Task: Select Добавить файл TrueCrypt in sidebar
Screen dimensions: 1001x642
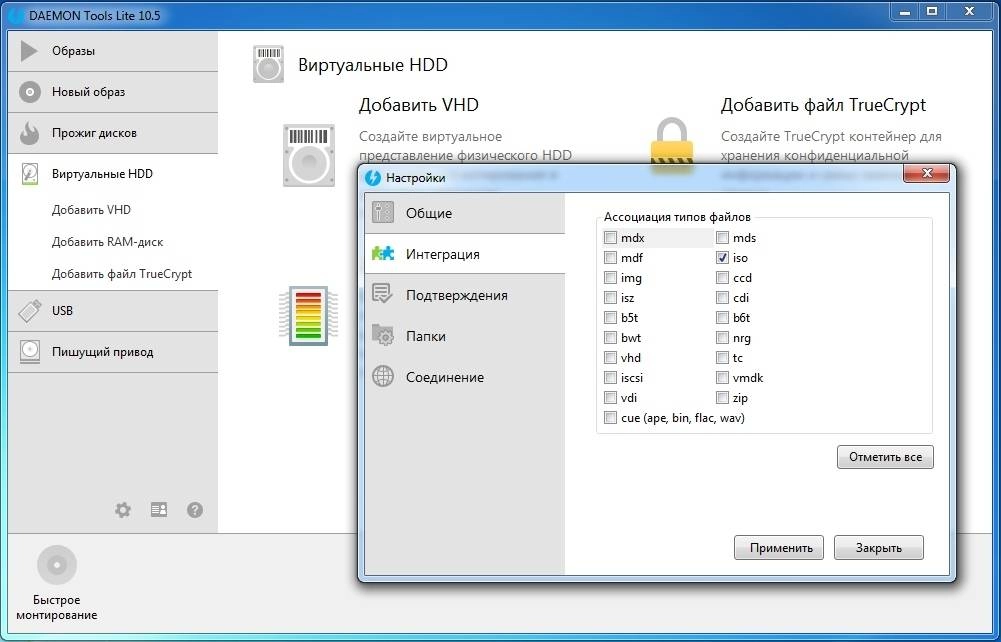Action: tap(122, 274)
